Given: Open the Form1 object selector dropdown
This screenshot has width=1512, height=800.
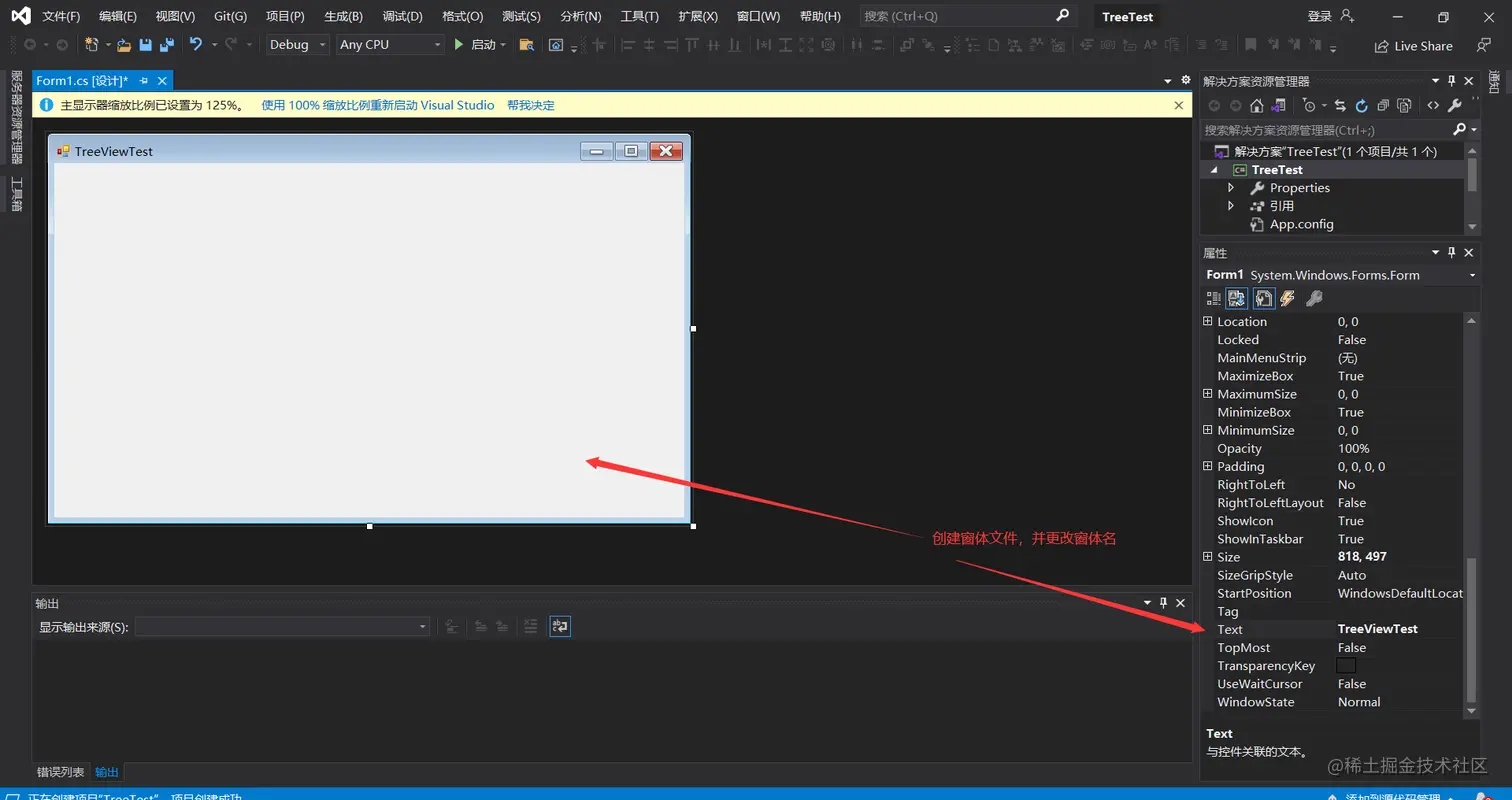Looking at the screenshot, I should [x=1472, y=275].
